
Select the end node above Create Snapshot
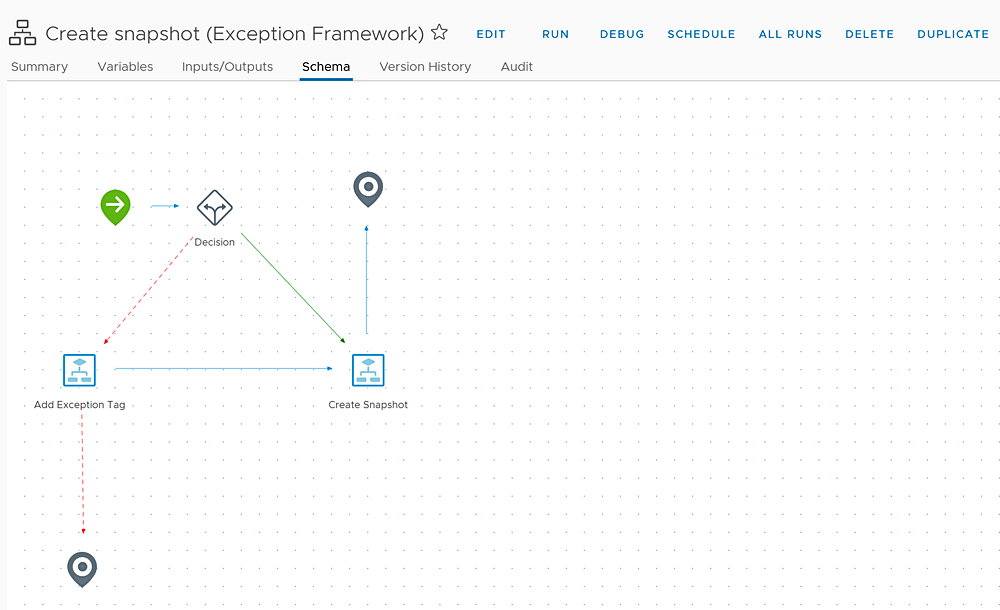pyautogui.click(x=368, y=189)
